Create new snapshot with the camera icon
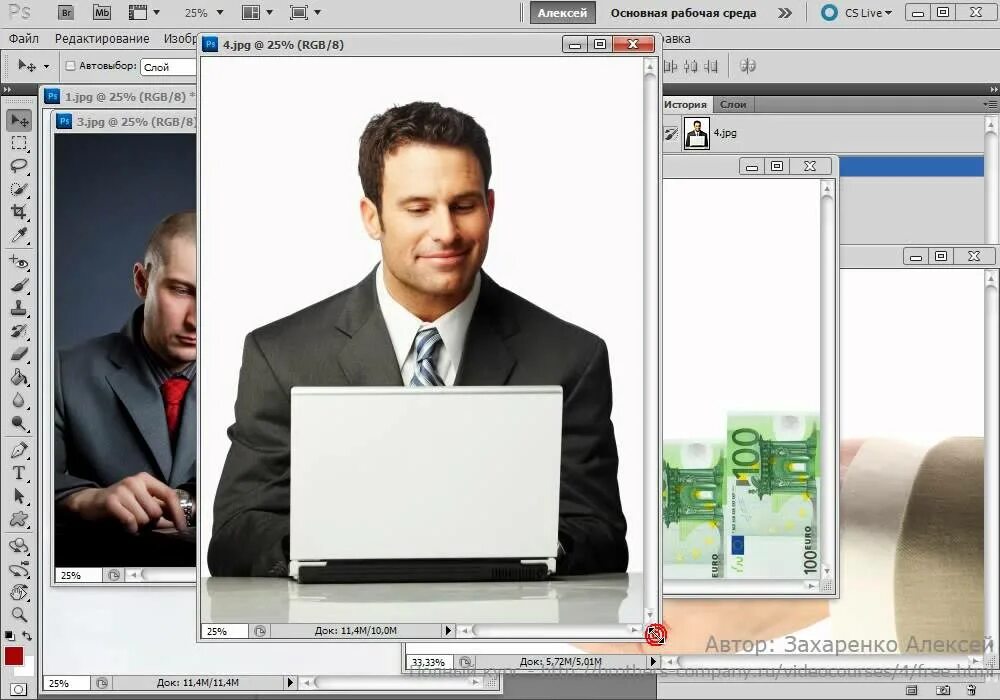Viewport: 1000px width, 700px height. point(943,690)
